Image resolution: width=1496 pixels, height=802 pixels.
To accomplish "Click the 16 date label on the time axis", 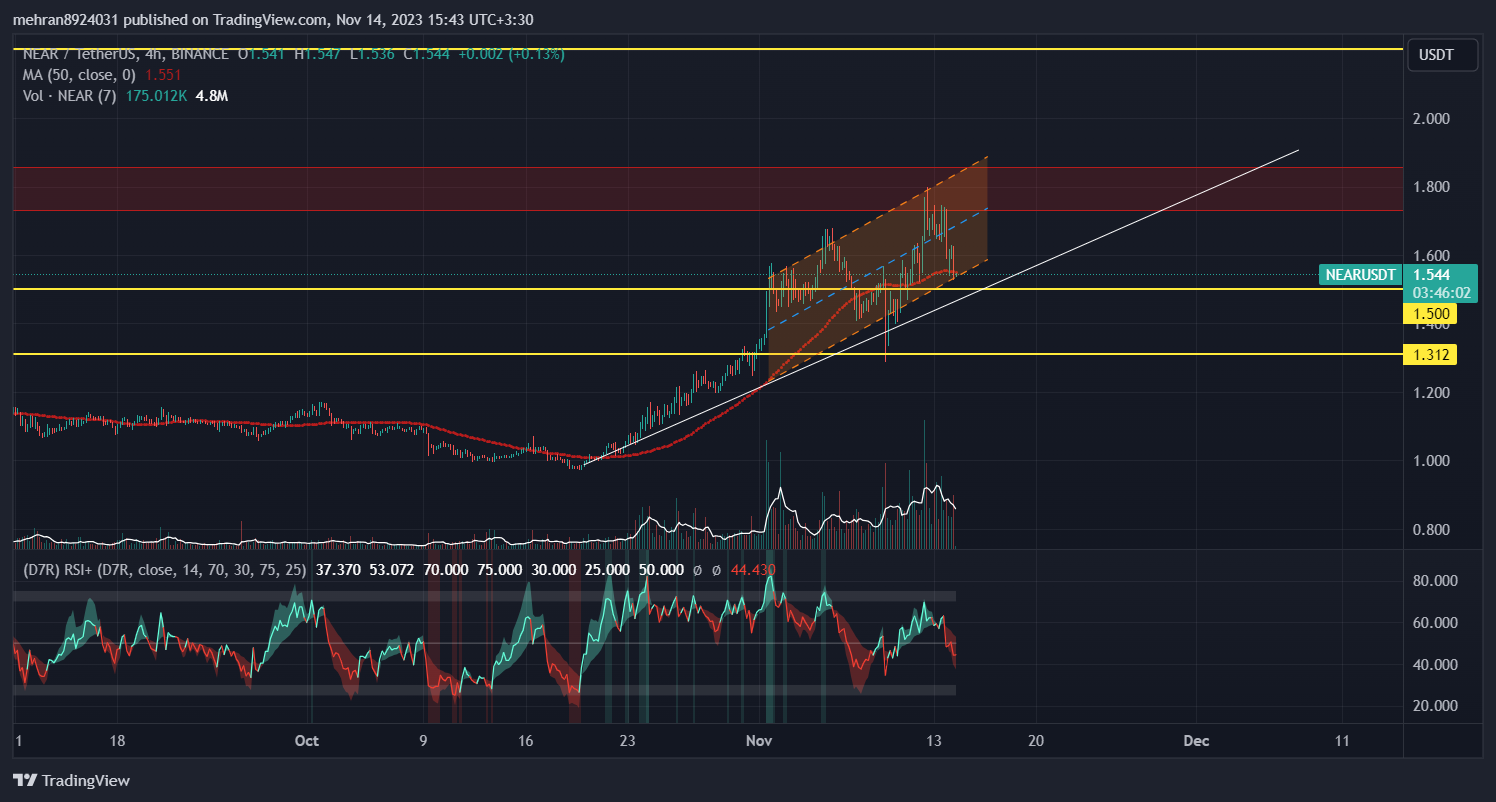I will pos(526,741).
